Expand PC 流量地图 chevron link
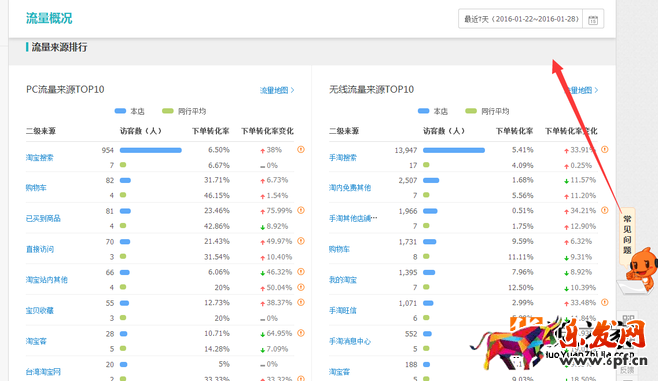658x381 pixels. click(277, 90)
